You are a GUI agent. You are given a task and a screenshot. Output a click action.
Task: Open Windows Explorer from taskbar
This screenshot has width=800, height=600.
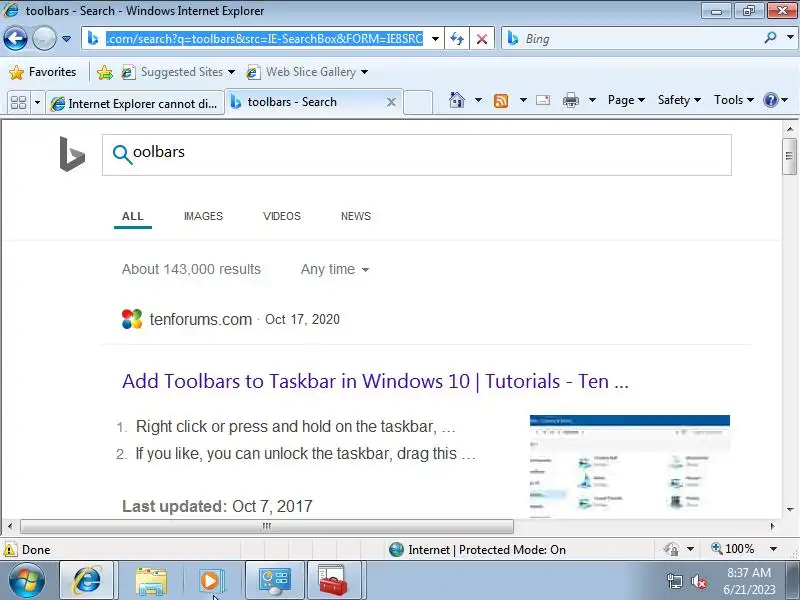(x=151, y=581)
